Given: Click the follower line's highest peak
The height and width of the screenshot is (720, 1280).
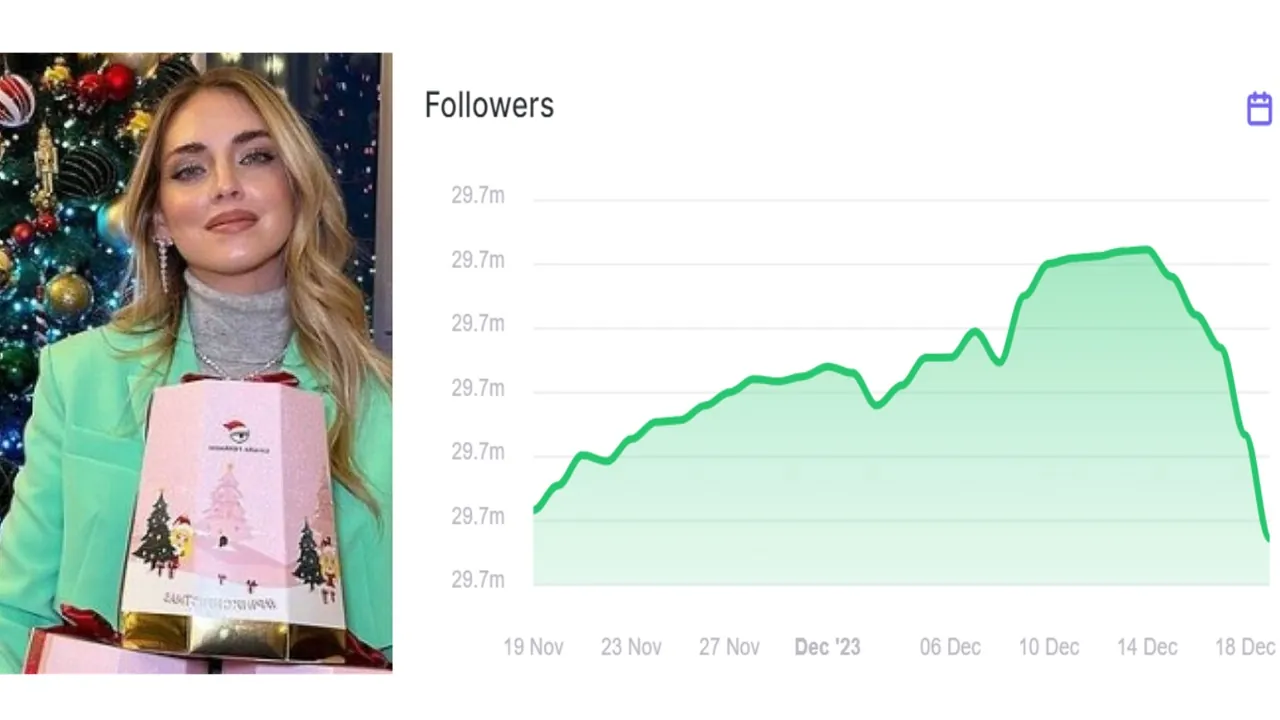Looking at the screenshot, I should click(x=1148, y=249).
